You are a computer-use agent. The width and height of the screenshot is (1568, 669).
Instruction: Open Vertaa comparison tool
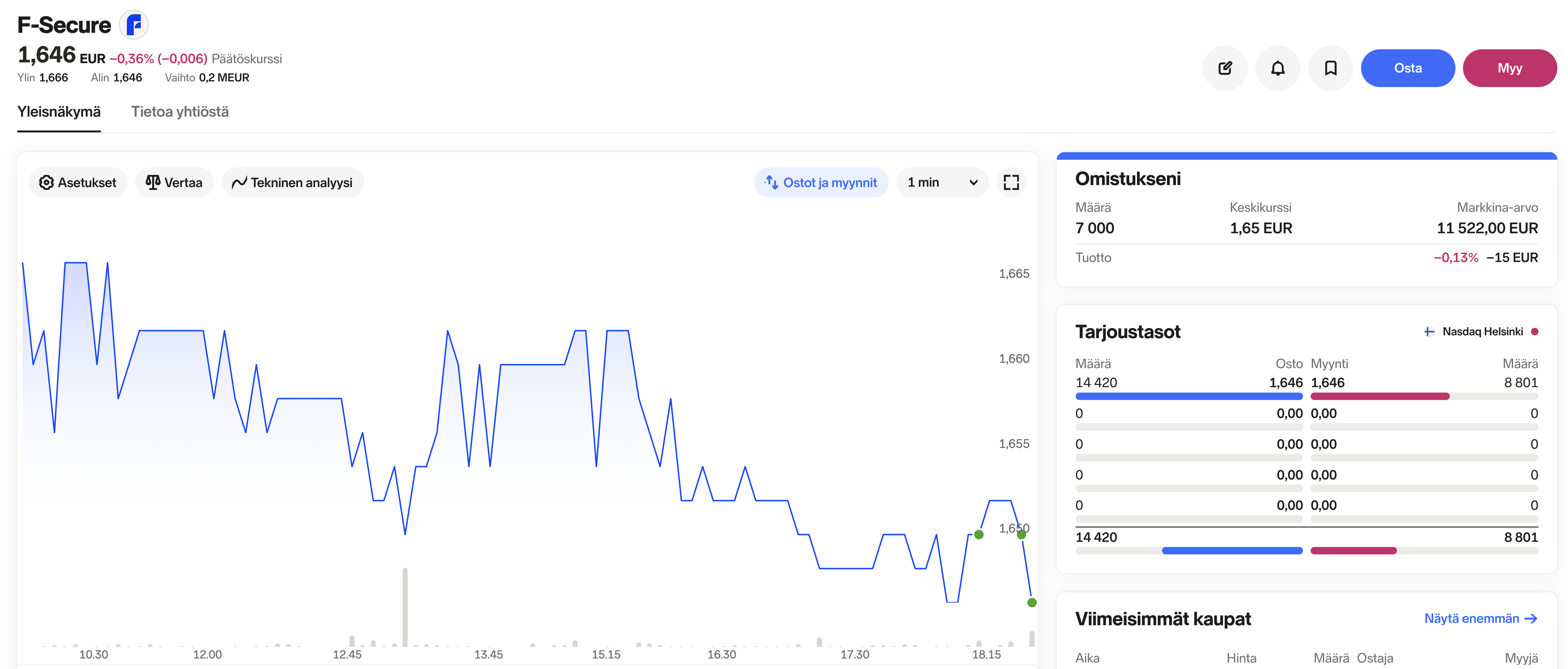[174, 183]
